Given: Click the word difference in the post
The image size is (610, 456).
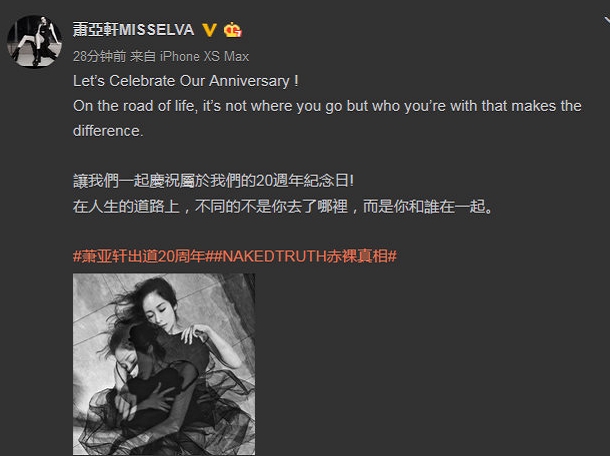Looking at the screenshot, I should (x=108, y=131).
